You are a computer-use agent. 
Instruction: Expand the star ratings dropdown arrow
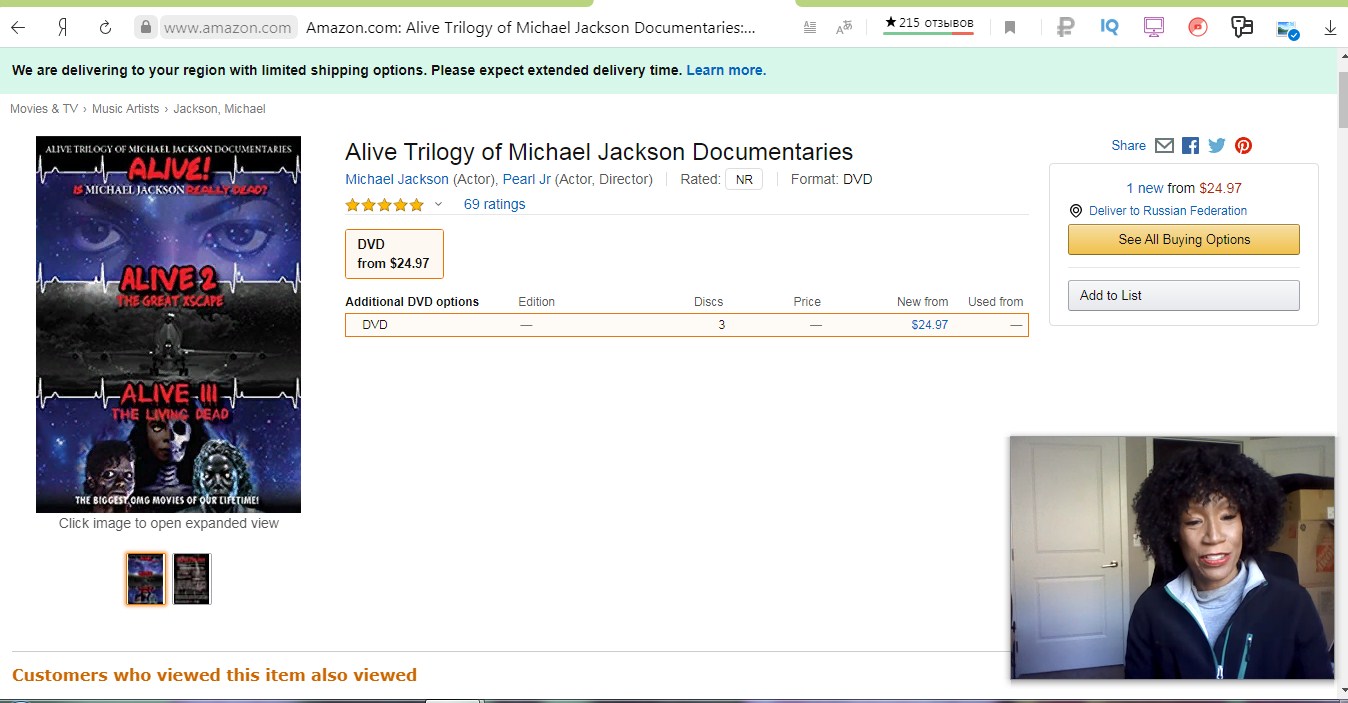click(x=437, y=205)
